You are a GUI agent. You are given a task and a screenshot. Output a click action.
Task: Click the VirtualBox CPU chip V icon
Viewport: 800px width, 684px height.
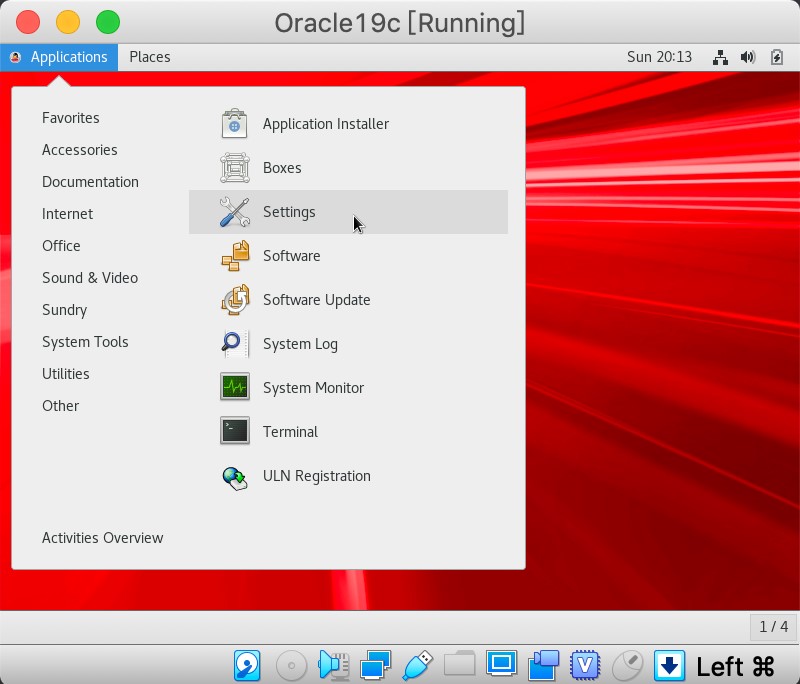[x=585, y=665]
